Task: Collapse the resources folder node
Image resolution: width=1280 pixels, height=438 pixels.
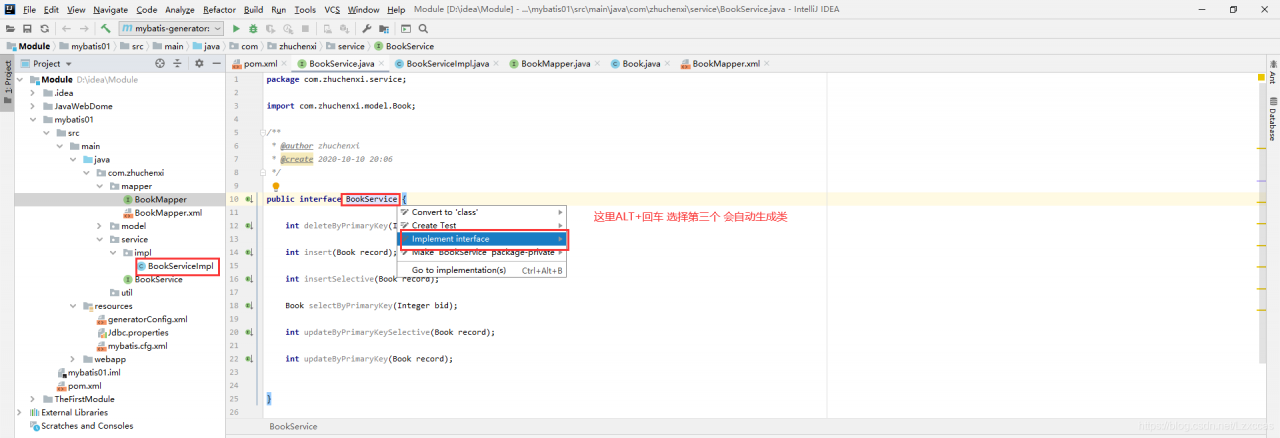Action: pos(73,306)
